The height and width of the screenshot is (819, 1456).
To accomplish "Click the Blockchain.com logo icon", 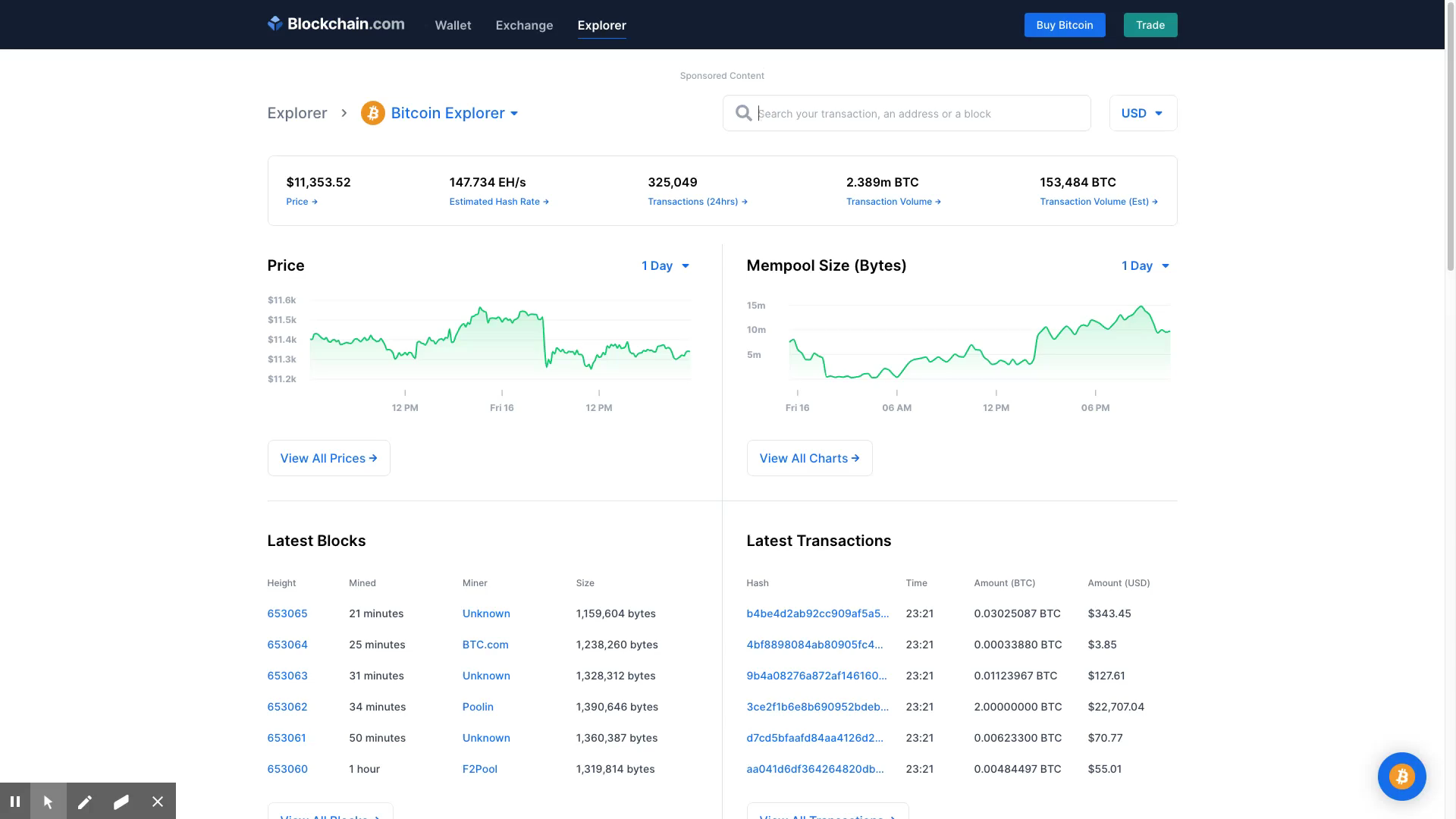I will 275,24.
